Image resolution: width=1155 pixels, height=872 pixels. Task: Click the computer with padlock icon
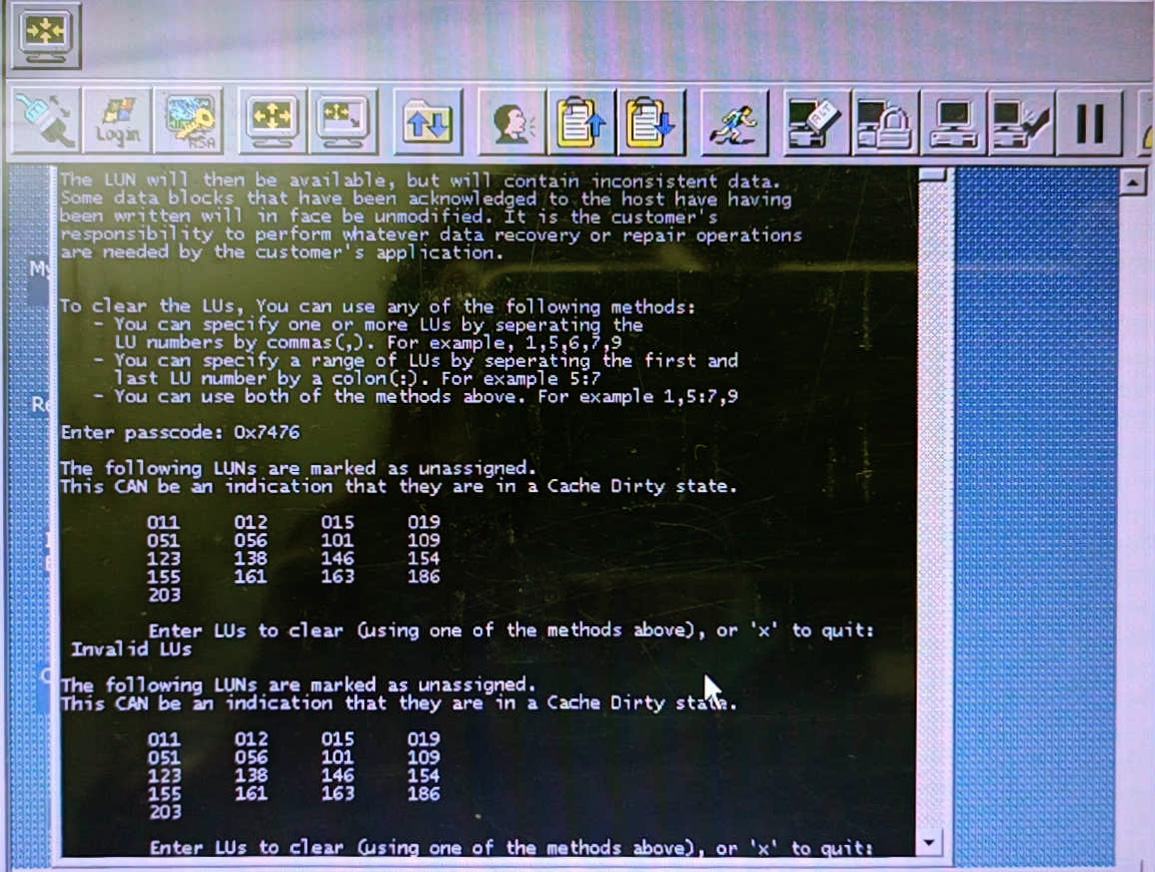pyautogui.click(x=884, y=122)
